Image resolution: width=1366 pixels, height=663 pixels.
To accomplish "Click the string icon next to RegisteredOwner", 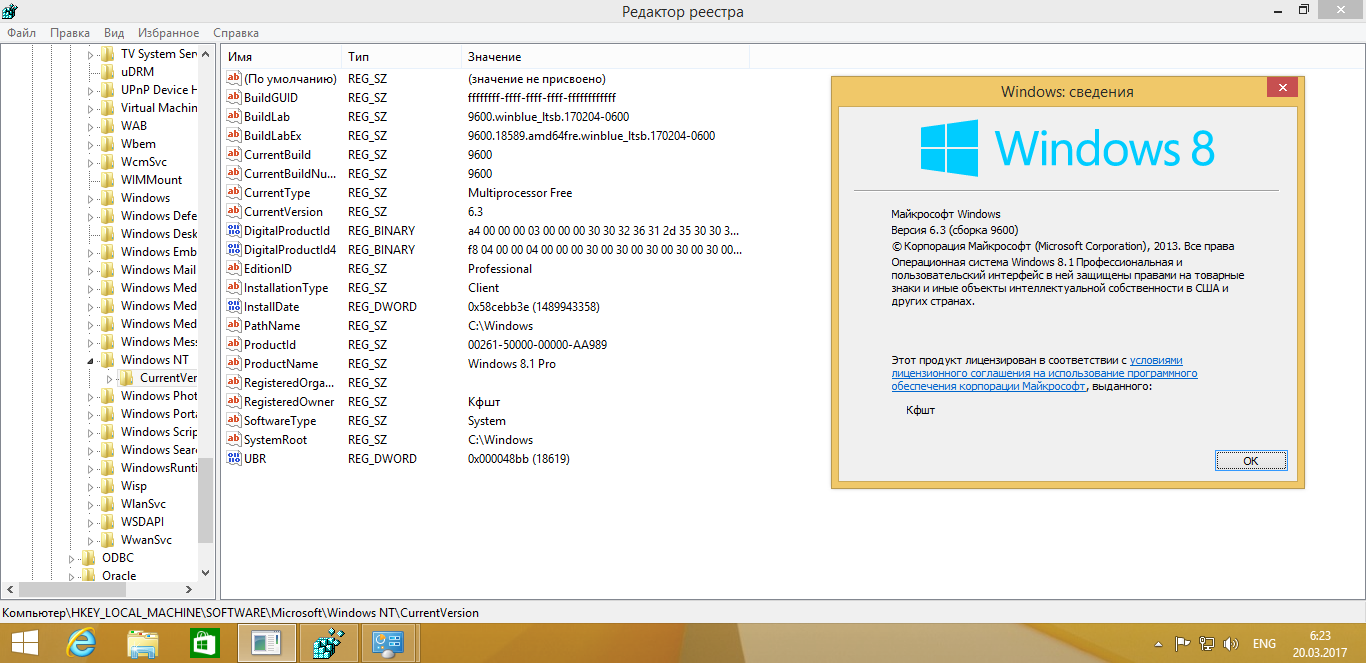I will click(x=234, y=402).
